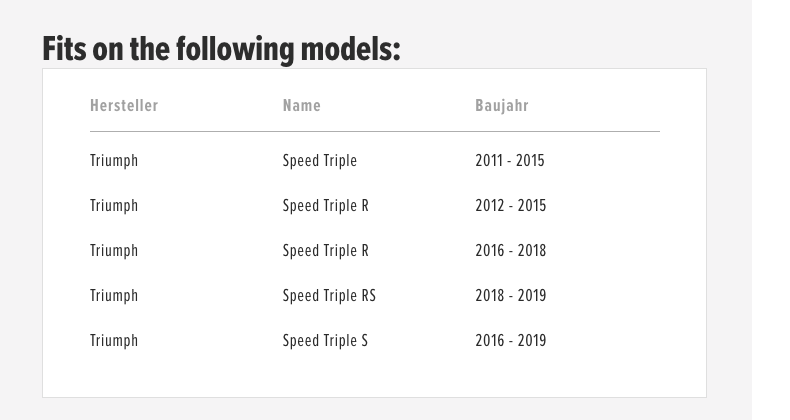Select the Speed Triple S model name

pos(325,340)
